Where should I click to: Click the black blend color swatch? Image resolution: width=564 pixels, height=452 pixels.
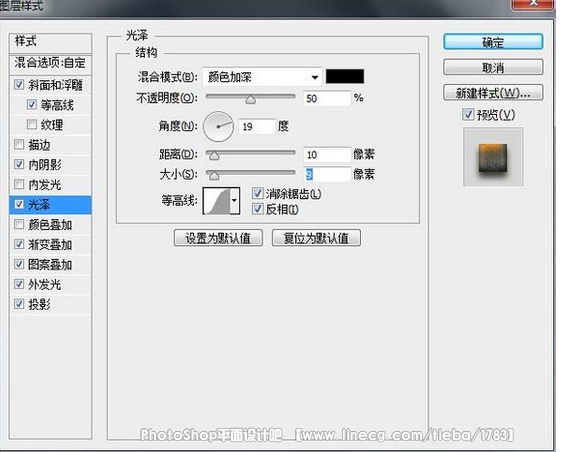coord(345,77)
